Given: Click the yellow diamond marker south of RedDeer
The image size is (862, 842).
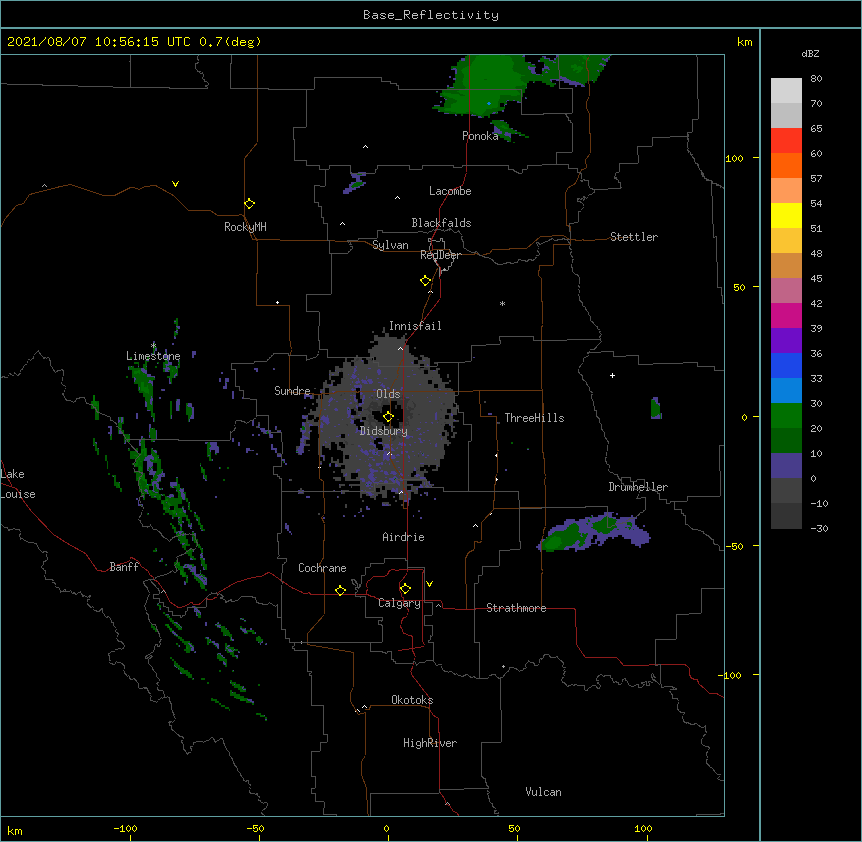Looking at the screenshot, I should [x=425, y=281].
